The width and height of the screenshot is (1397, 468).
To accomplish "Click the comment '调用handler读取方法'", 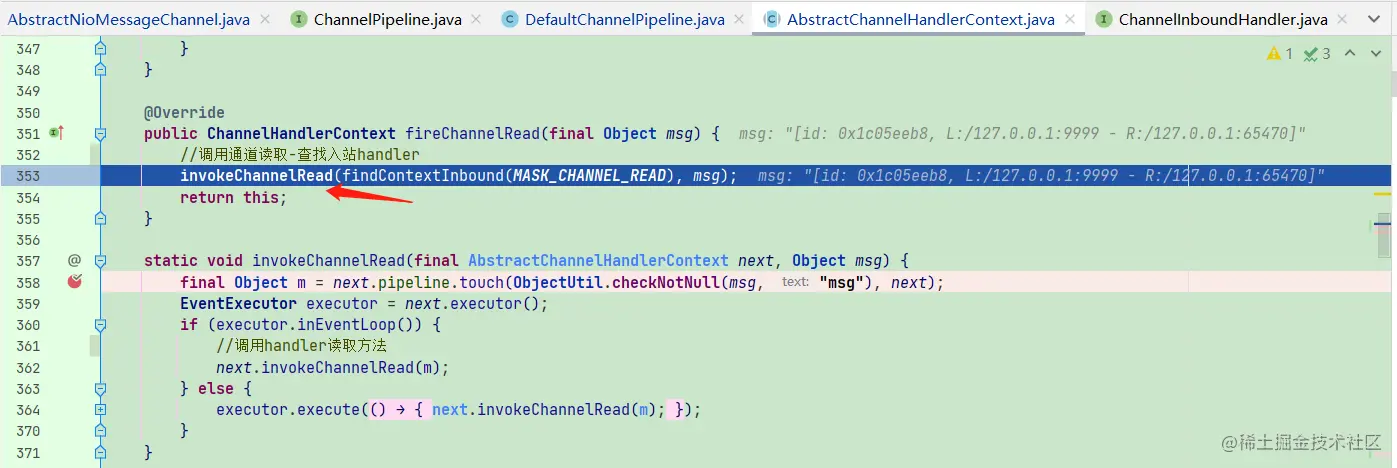I will (x=301, y=346).
